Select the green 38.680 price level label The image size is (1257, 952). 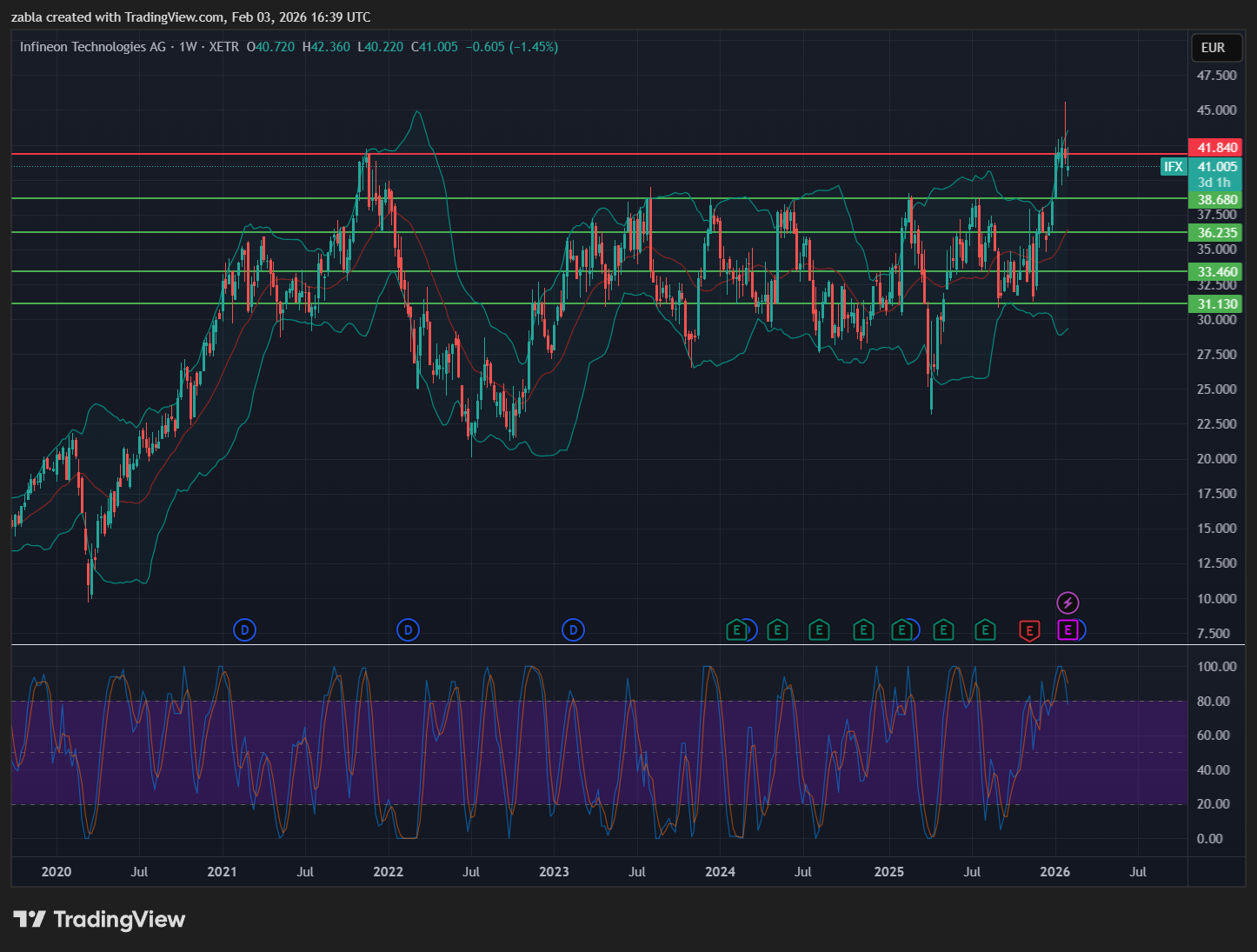[1216, 200]
